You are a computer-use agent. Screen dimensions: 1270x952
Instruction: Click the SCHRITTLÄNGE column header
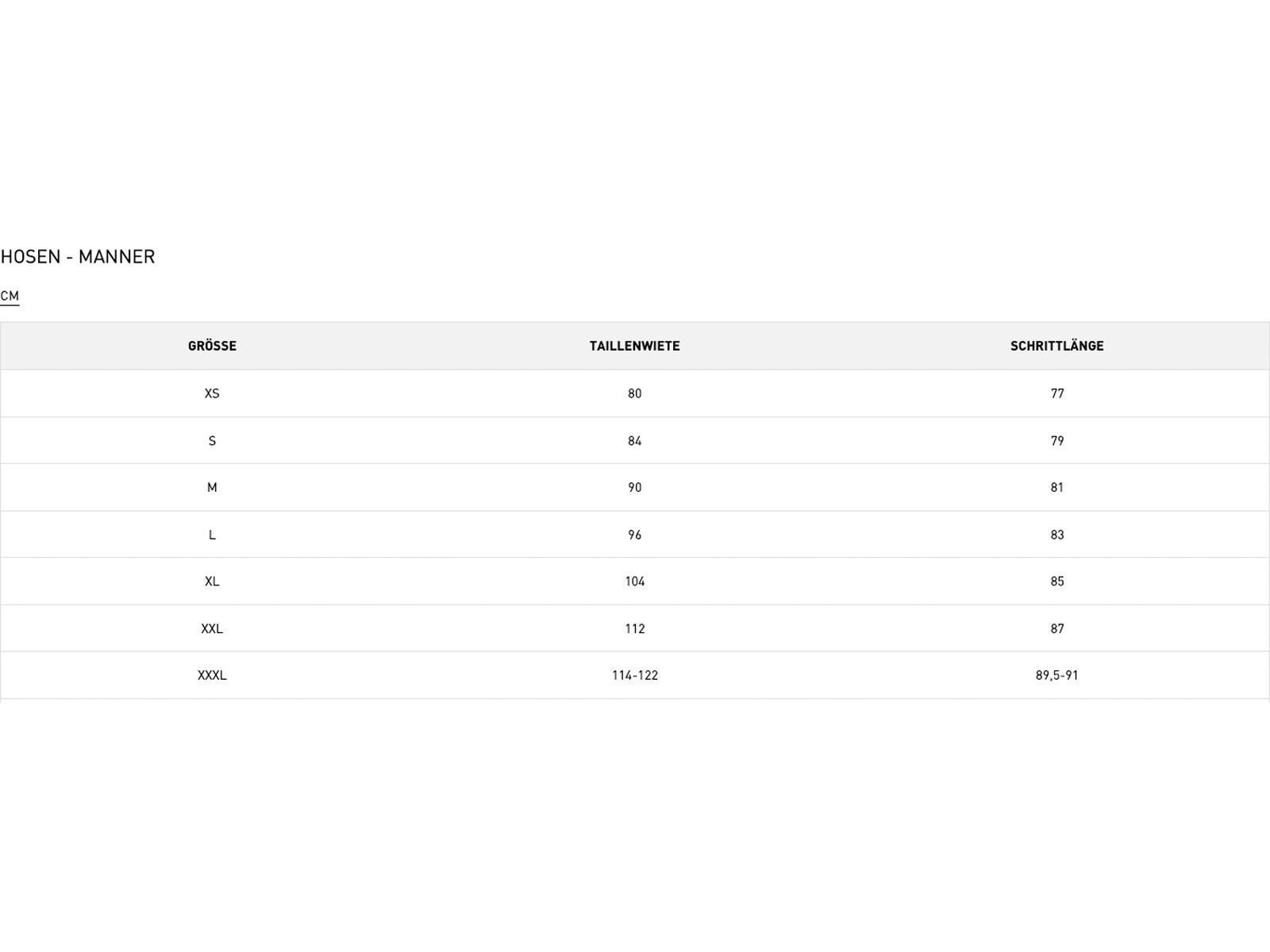pos(1056,346)
